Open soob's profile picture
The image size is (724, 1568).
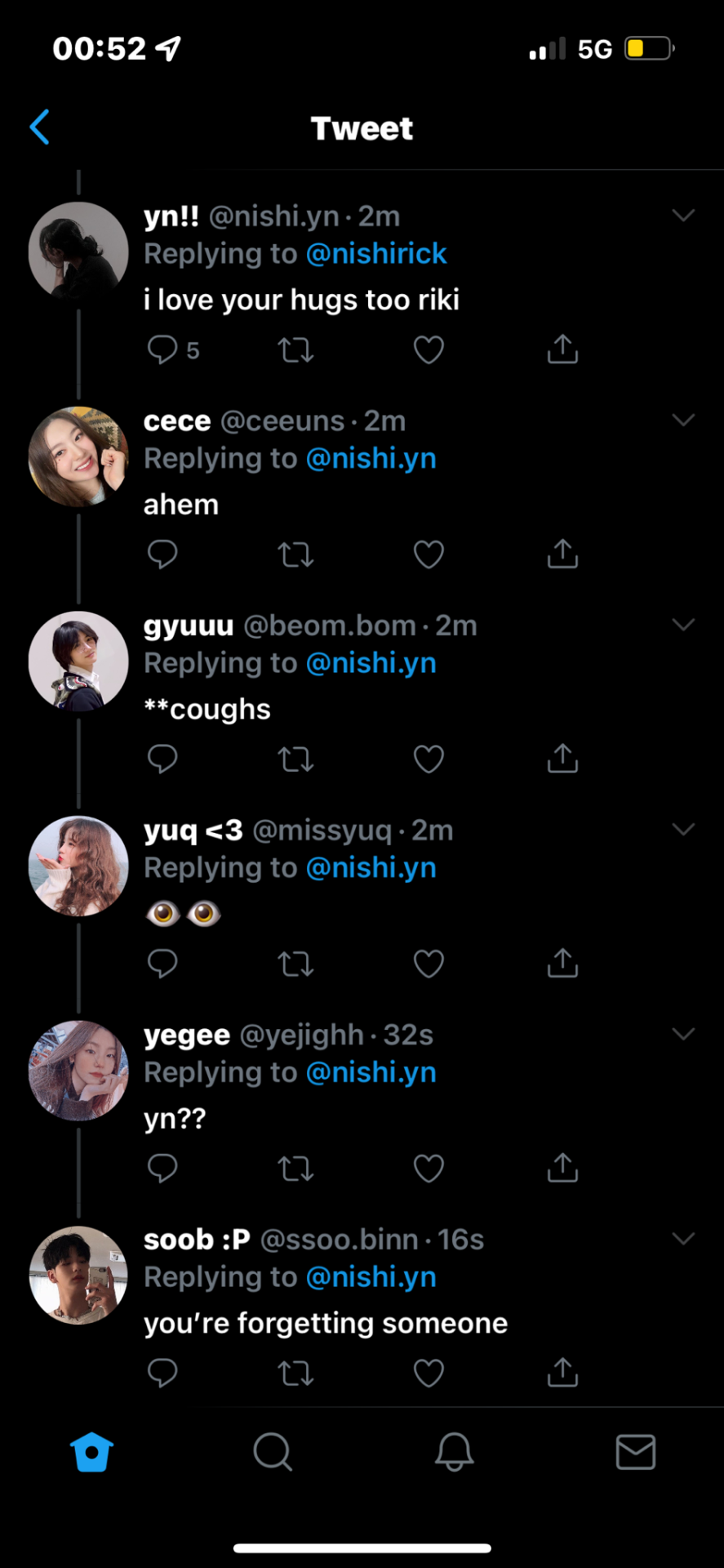point(78,1275)
